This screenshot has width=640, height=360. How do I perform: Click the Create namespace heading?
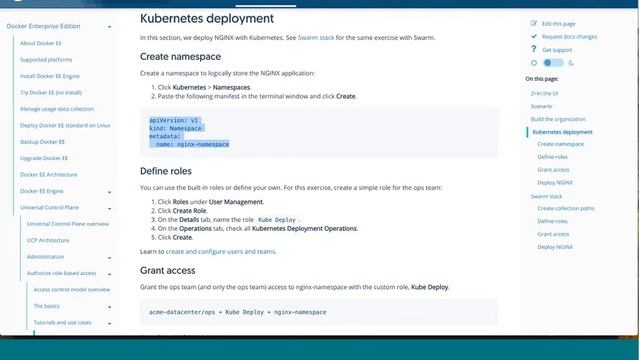pos(180,56)
